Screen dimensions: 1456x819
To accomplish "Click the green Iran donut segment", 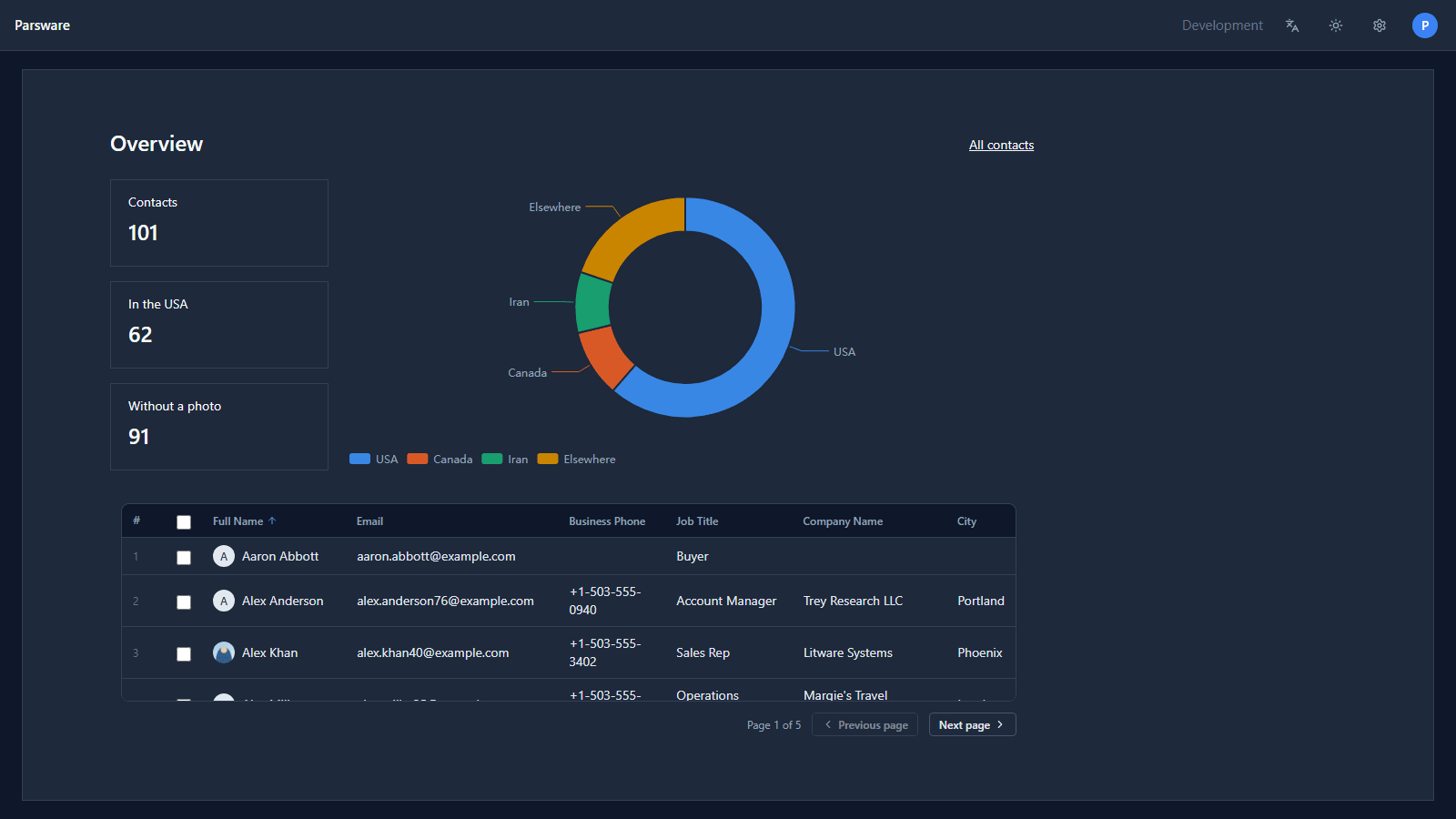I will pos(593,303).
